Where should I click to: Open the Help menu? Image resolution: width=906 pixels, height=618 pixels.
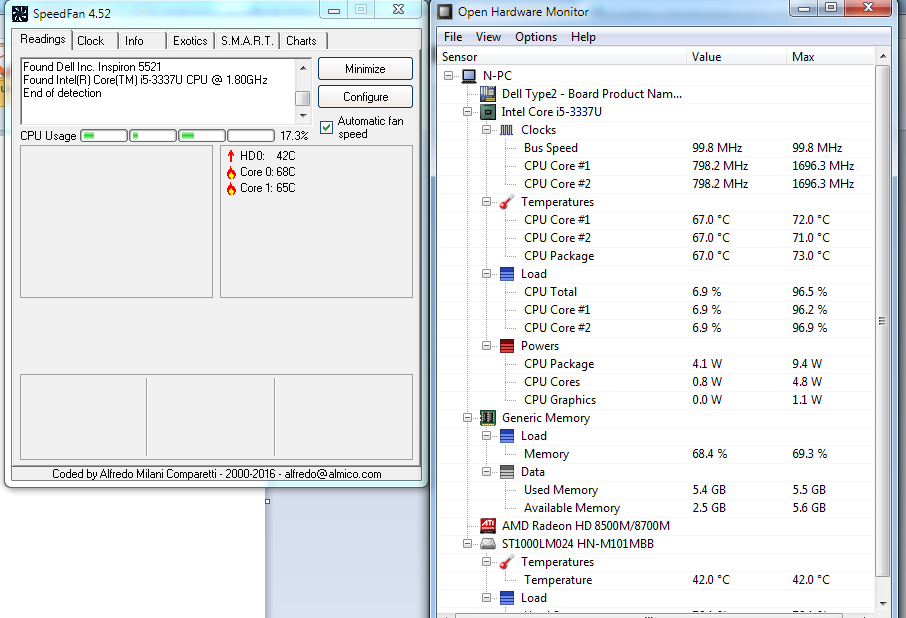coord(583,37)
